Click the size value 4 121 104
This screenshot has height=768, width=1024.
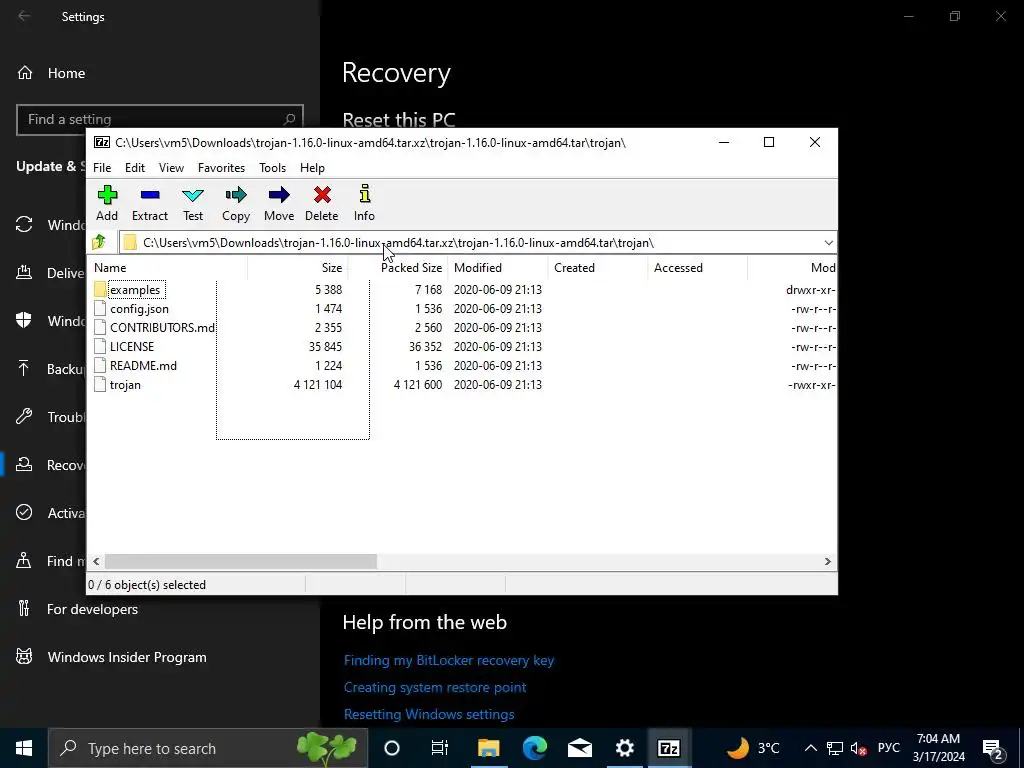click(x=318, y=385)
